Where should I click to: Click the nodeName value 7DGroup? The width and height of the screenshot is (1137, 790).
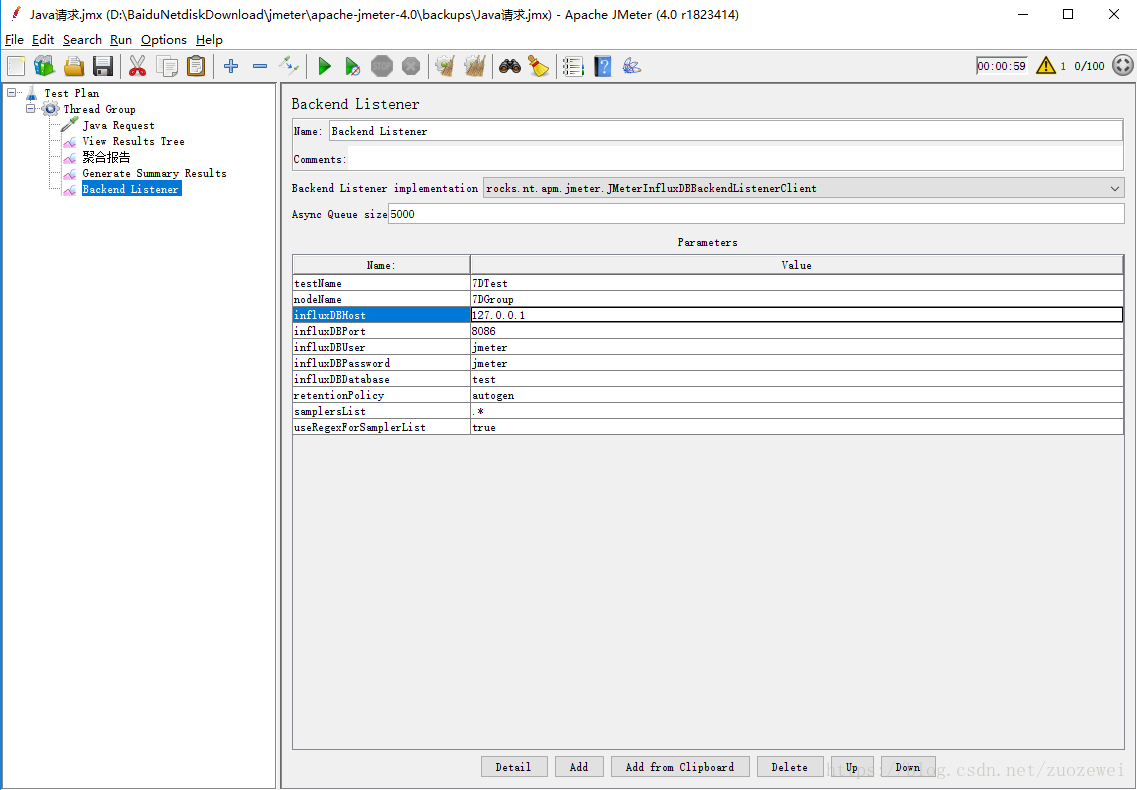pos(796,299)
